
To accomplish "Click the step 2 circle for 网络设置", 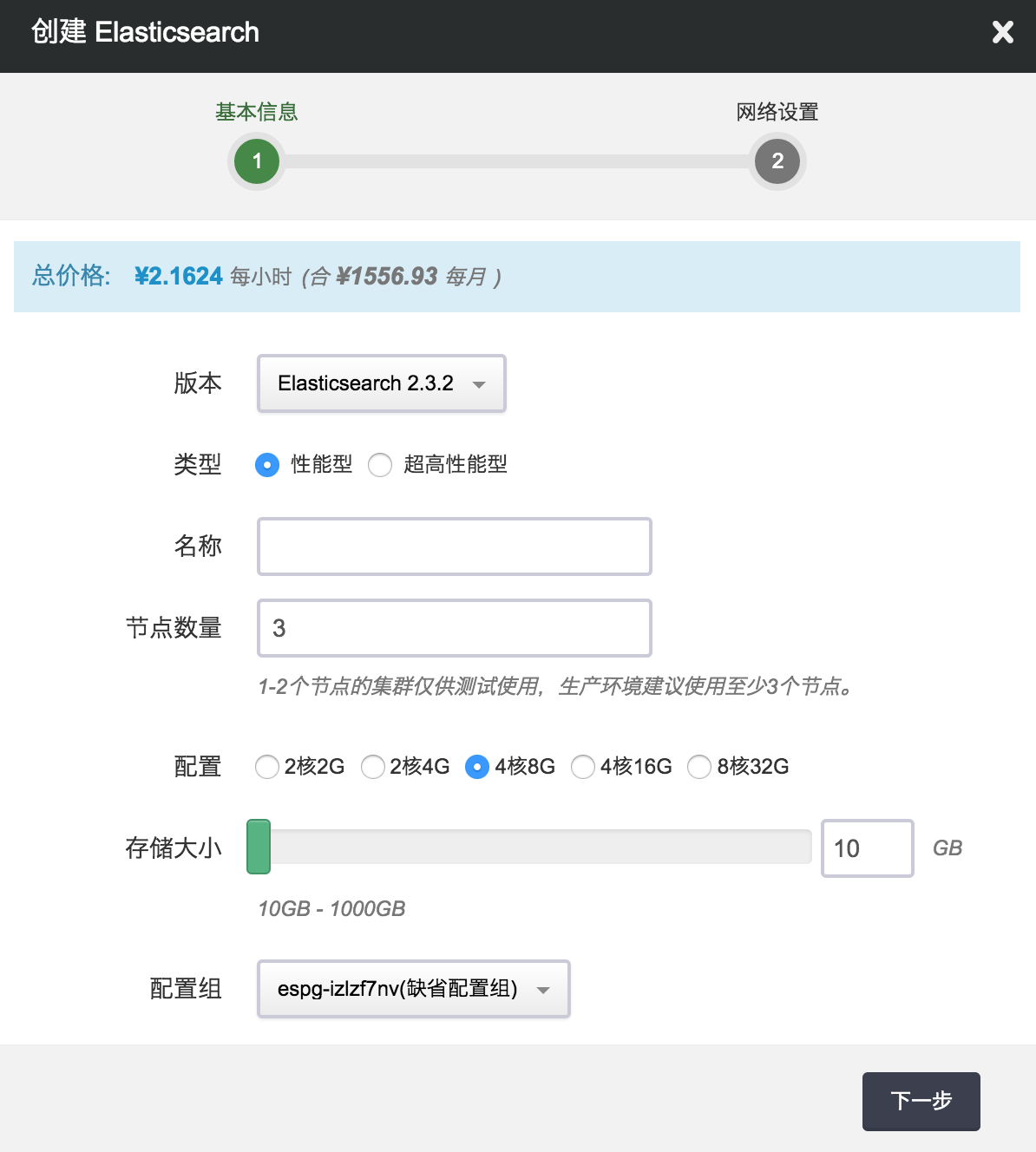I will [x=777, y=161].
